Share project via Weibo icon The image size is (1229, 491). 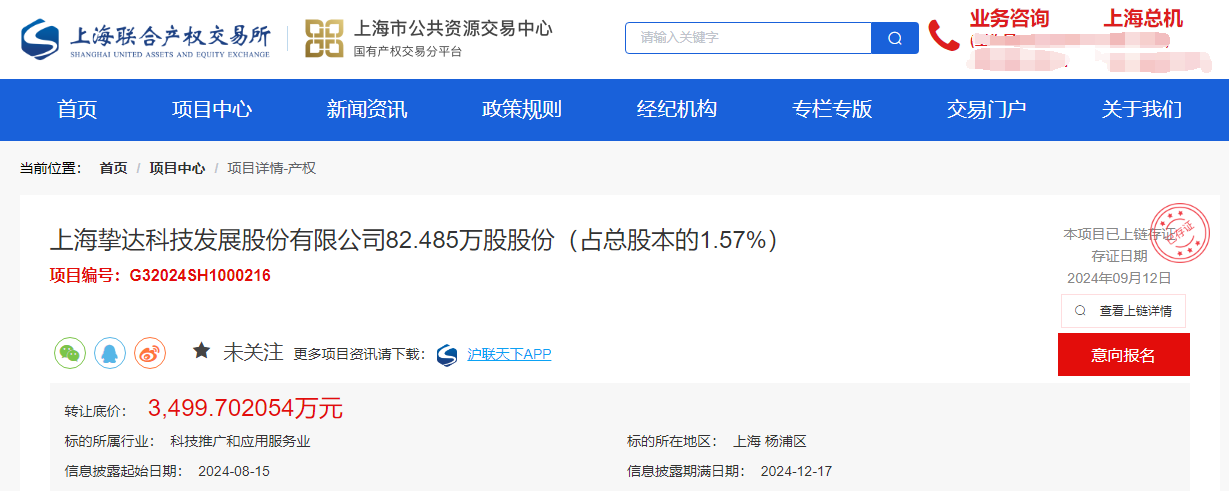tap(150, 353)
